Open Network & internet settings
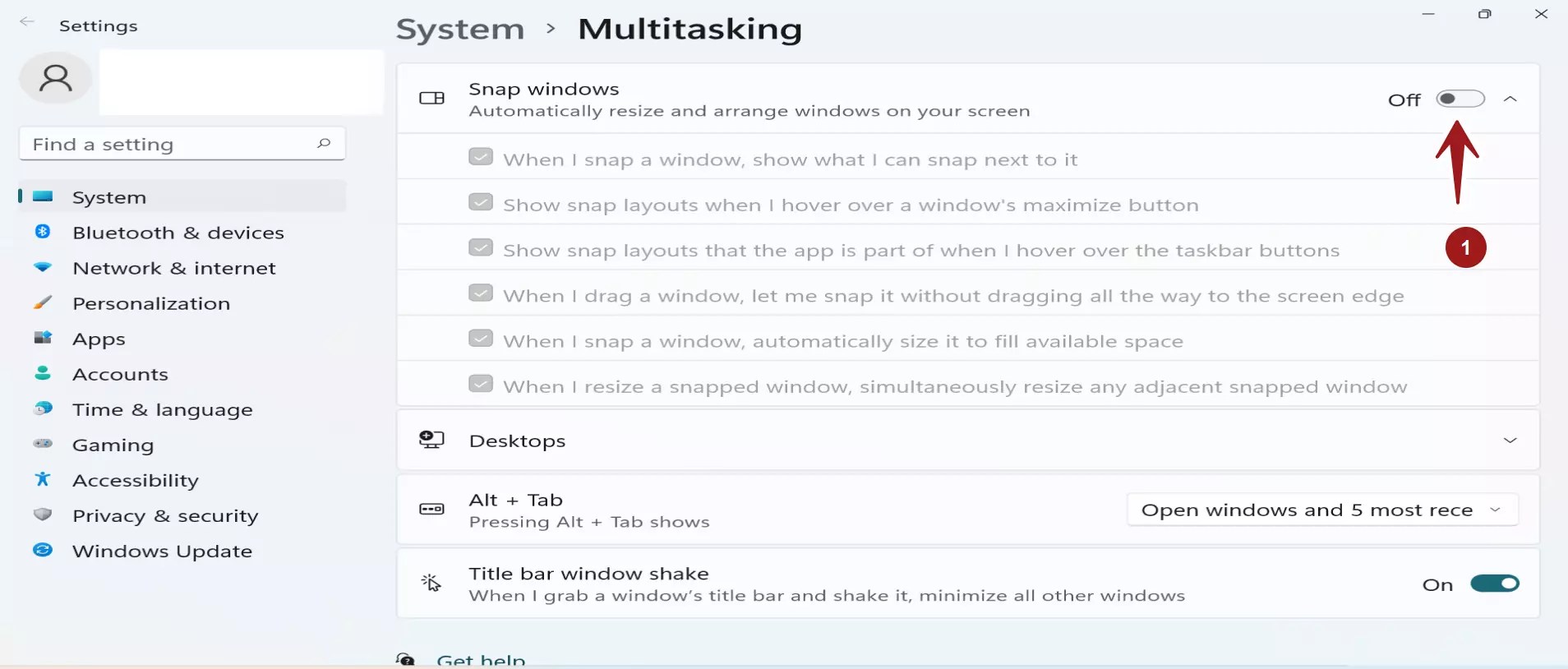 tap(173, 268)
